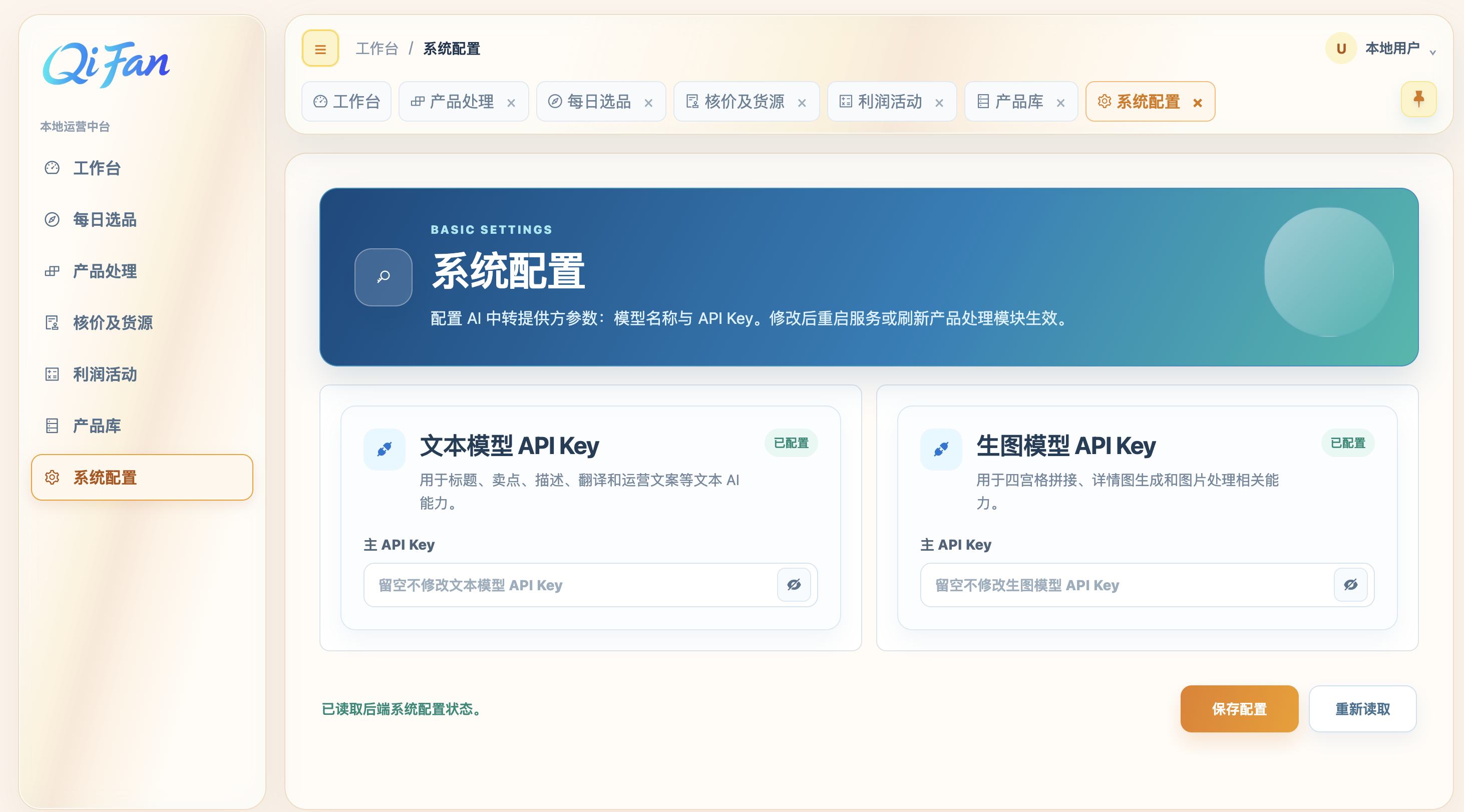
Task: Click the 已读取后端系统配置状态 status message
Action: point(403,709)
